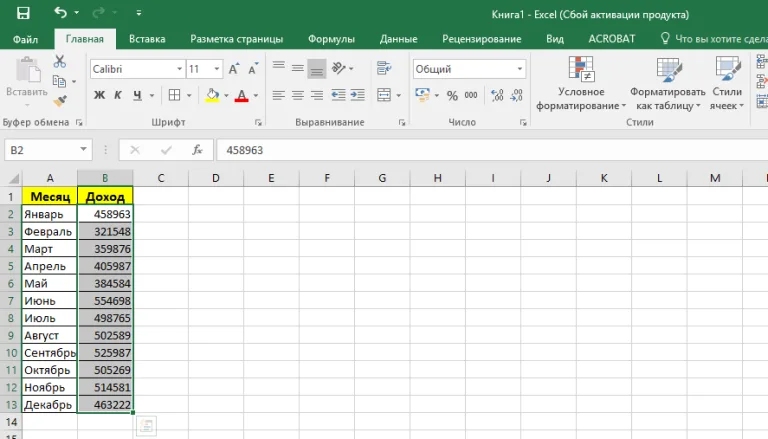Decrease decimal places
The image size is (768, 439).
click(516, 95)
